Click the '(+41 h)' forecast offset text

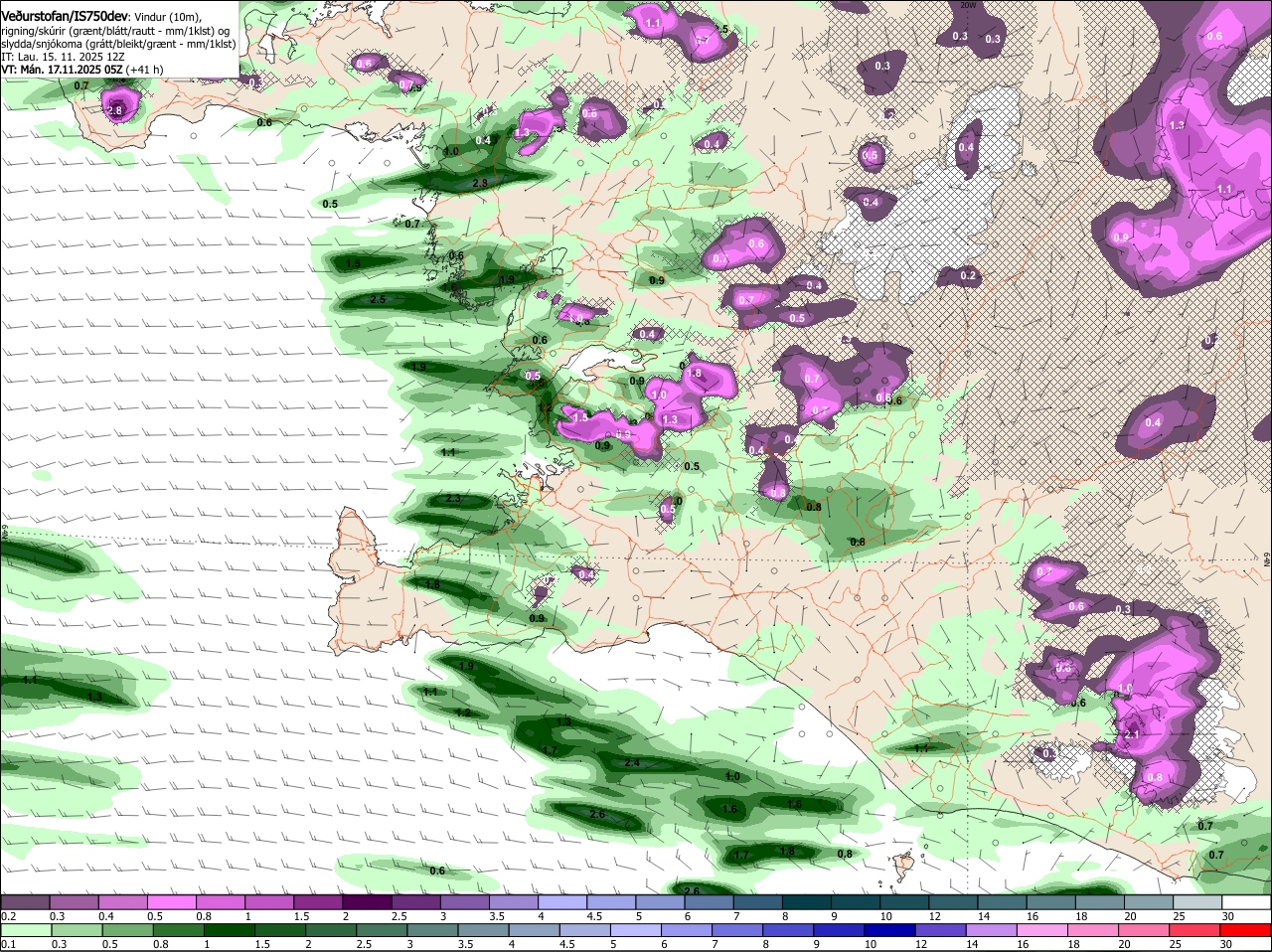[145, 70]
